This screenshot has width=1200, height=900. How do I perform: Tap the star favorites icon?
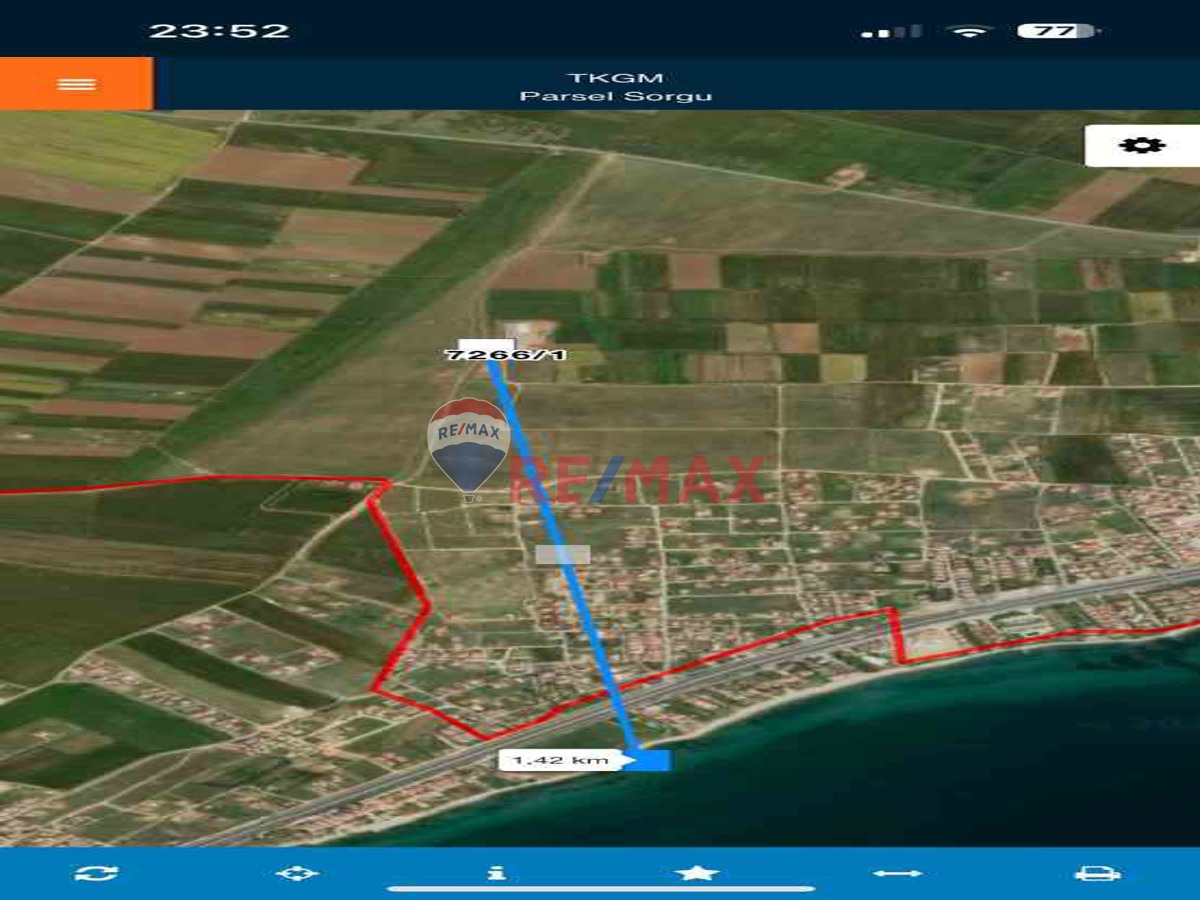coord(697,873)
